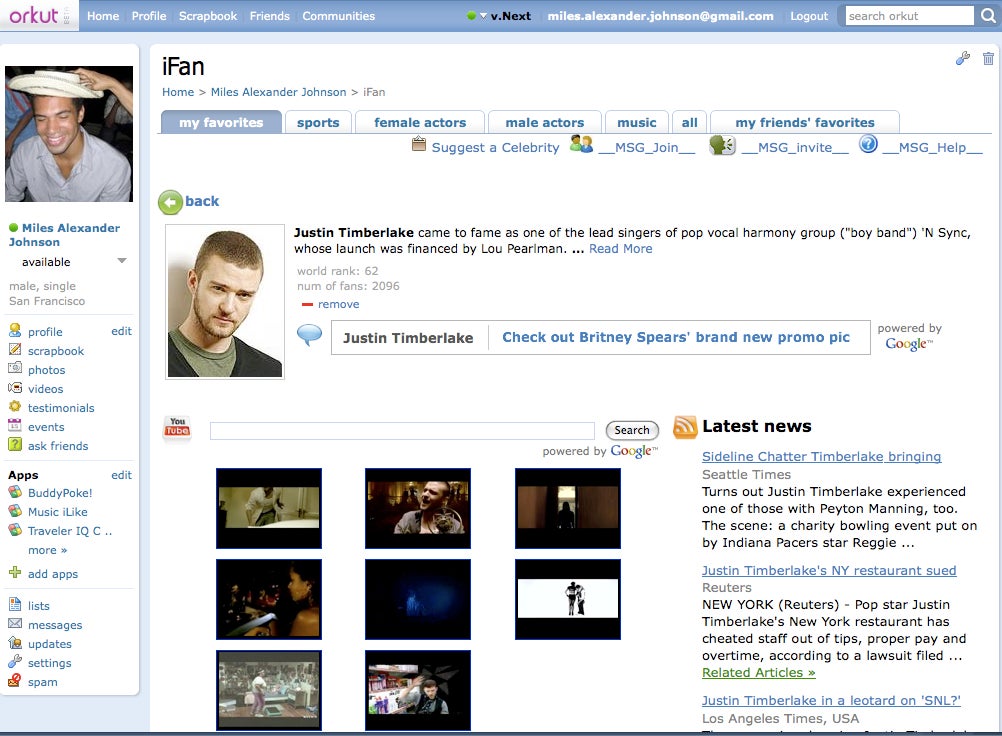The width and height of the screenshot is (1002, 736).
Task: Click the question mark help icon
Action: pos(868,144)
